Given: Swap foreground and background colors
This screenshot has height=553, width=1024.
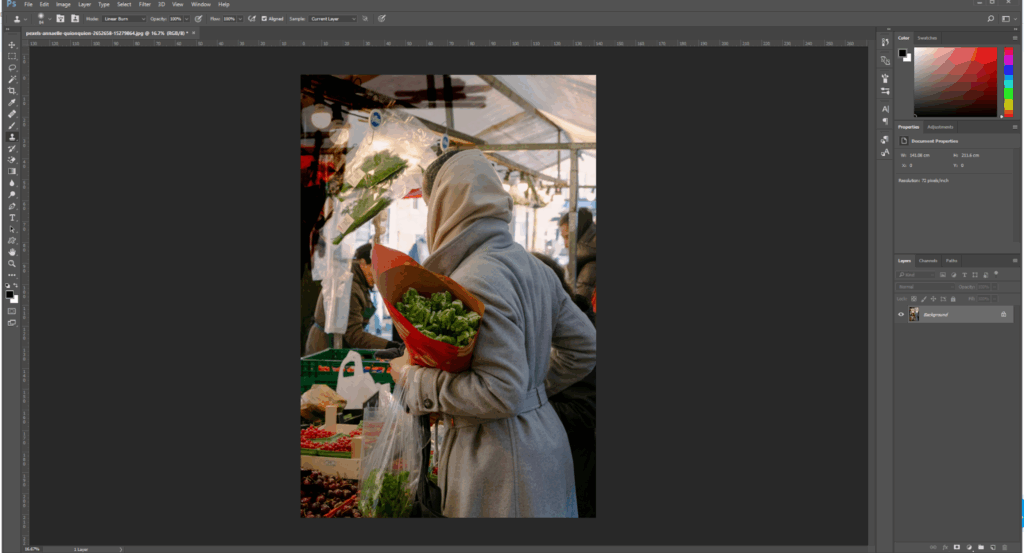Looking at the screenshot, I should (16, 285).
